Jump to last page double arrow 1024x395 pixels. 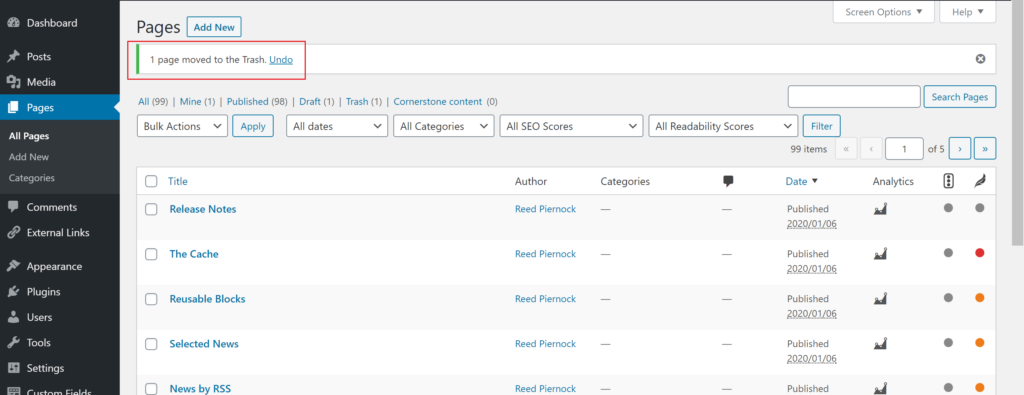pyautogui.click(x=985, y=149)
